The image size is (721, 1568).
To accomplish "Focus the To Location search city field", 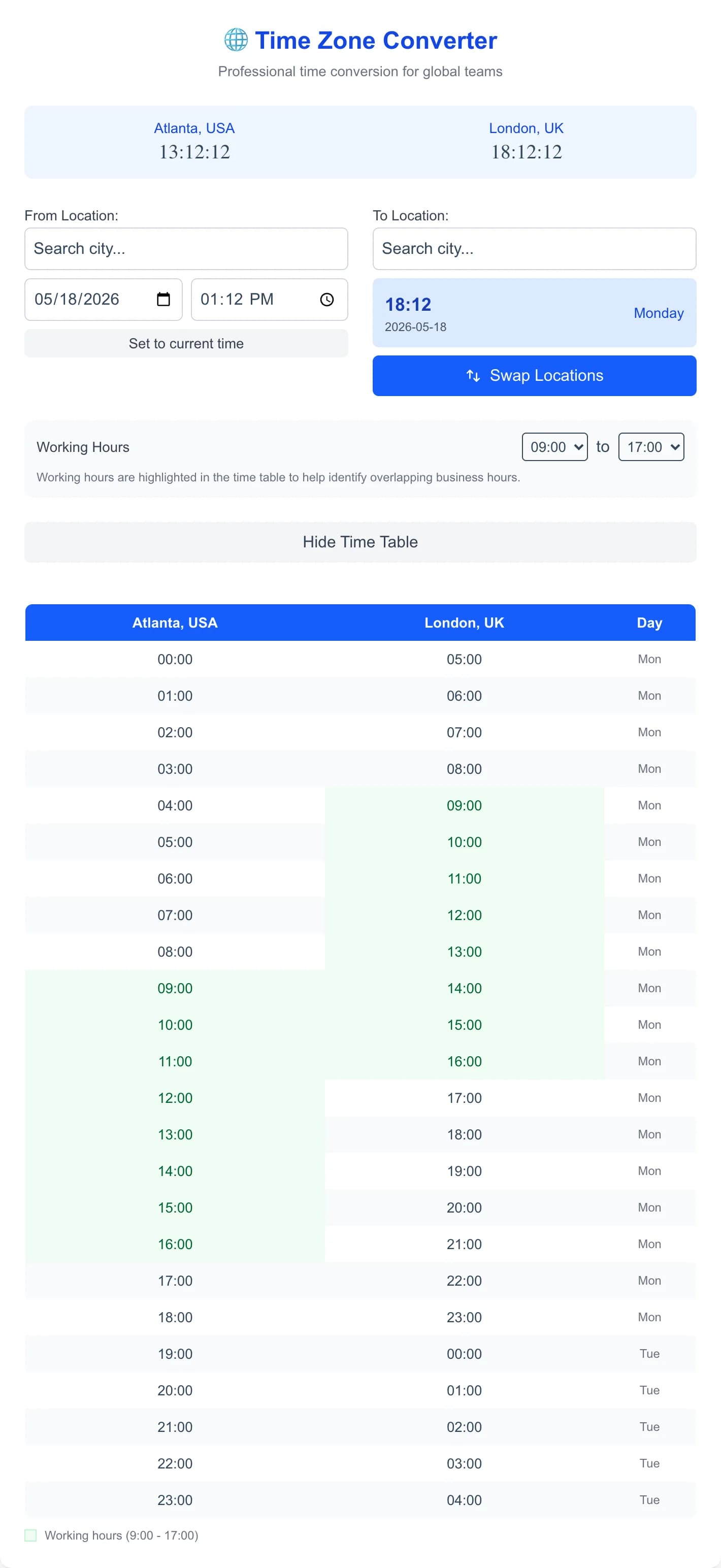I will 534,248.
